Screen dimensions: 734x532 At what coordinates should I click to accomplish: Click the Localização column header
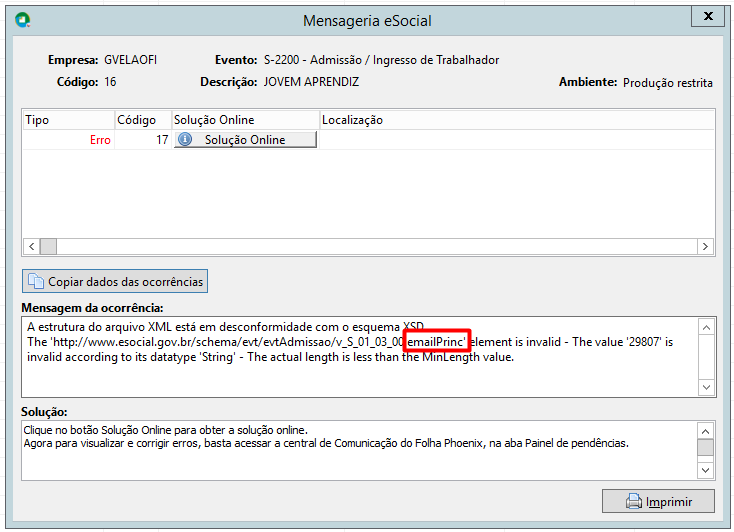[x=517, y=120]
